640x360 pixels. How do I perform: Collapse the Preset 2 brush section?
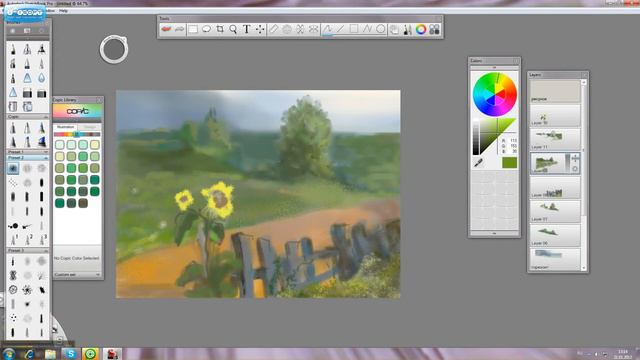pos(46,158)
